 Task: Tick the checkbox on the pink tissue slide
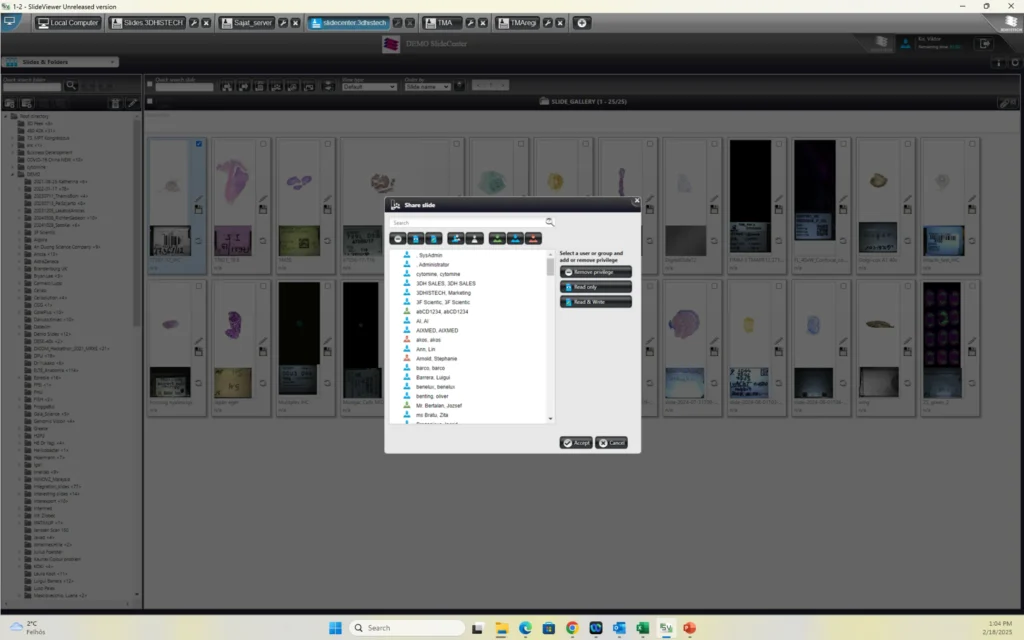tap(263, 144)
